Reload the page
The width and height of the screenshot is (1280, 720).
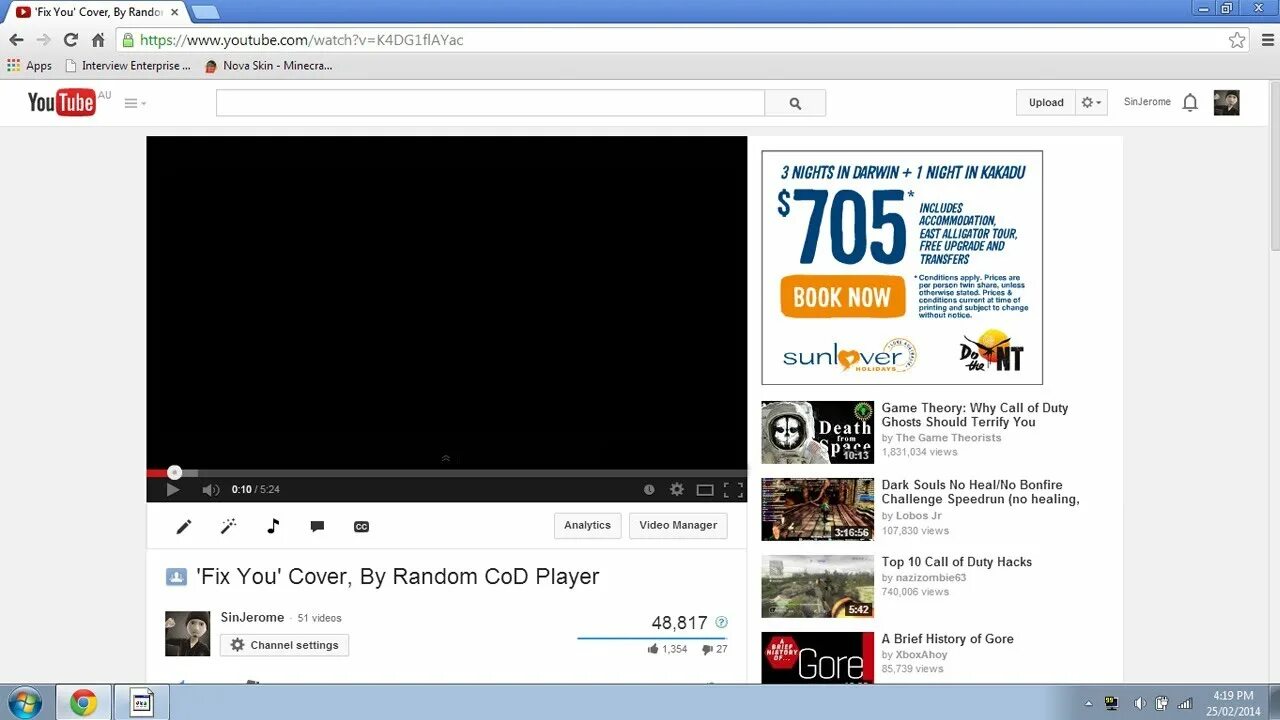70,40
